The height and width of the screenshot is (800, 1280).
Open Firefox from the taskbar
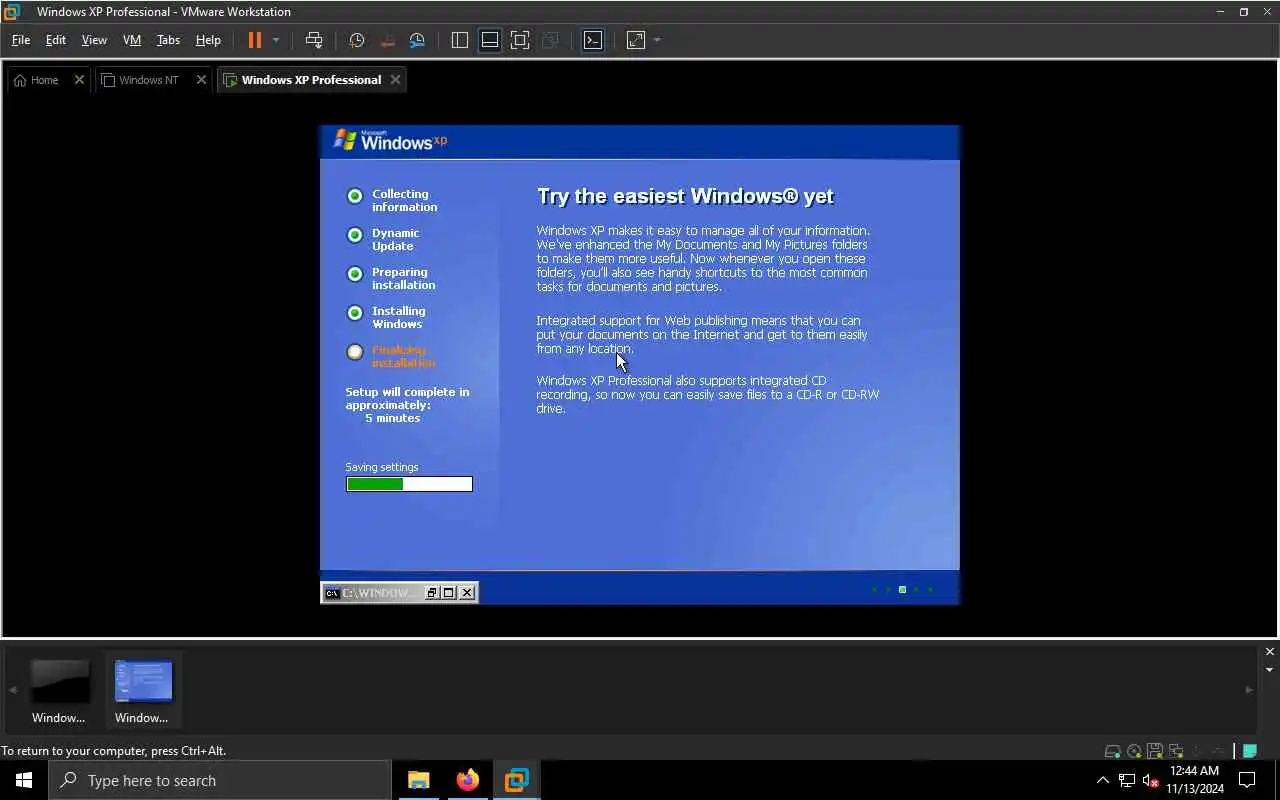pyautogui.click(x=468, y=780)
